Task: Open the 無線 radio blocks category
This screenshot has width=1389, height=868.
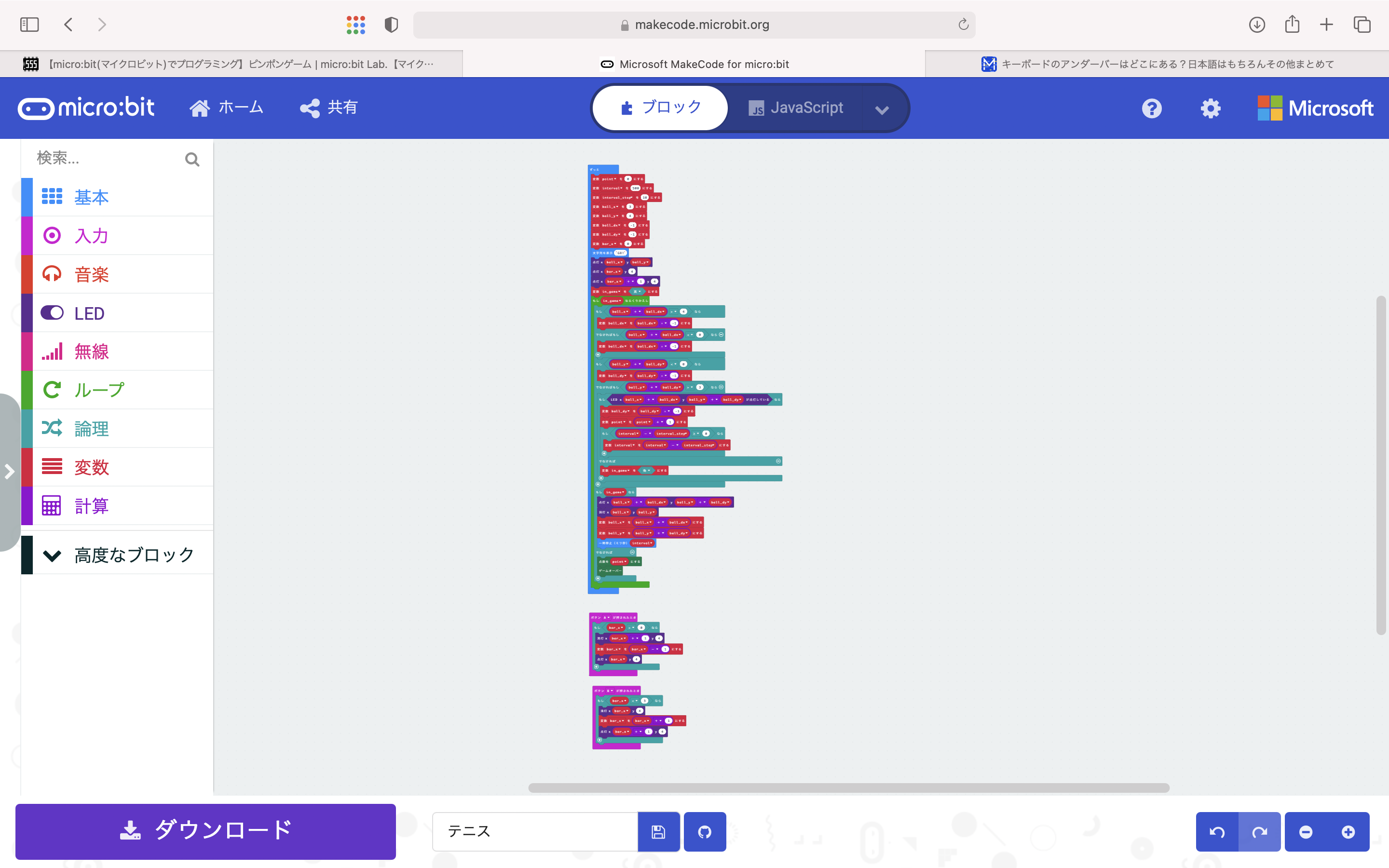Action: (x=91, y=352)
